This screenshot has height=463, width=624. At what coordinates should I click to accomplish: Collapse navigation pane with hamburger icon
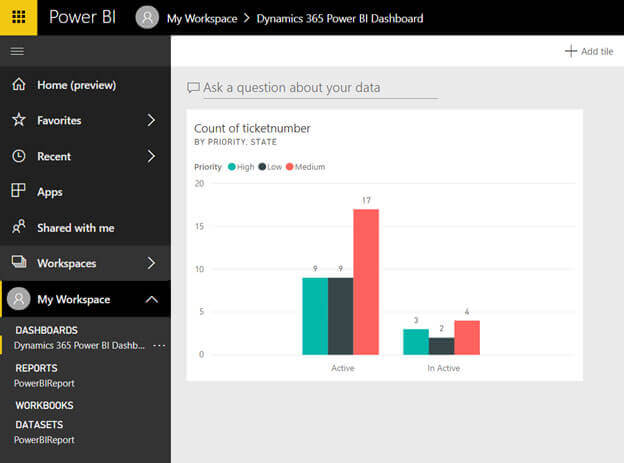17,51
